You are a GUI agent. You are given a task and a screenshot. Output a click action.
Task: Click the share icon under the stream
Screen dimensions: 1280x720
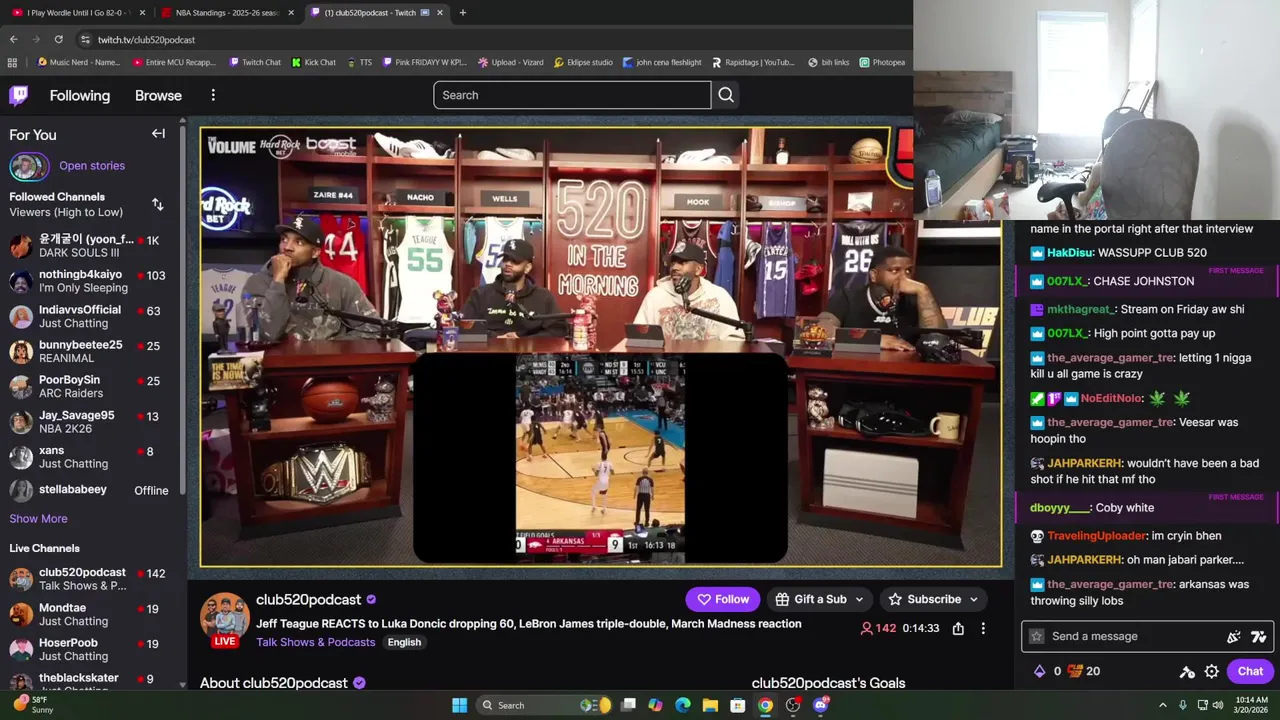[x=958, y=629]
